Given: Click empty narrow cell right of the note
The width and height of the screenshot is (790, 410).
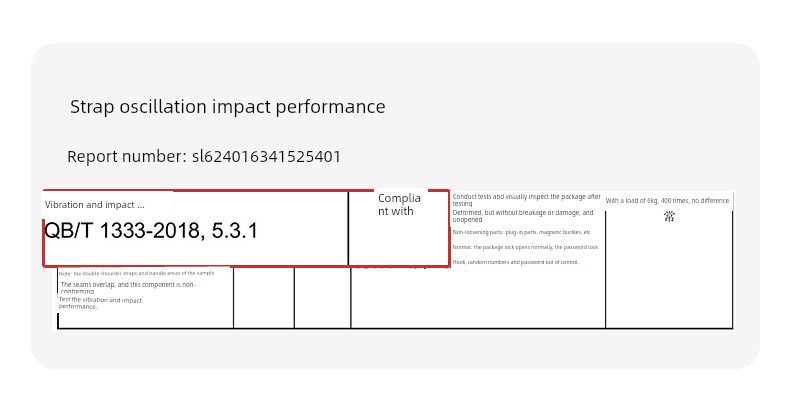Looking at the screenshot, I should [264, 297].
